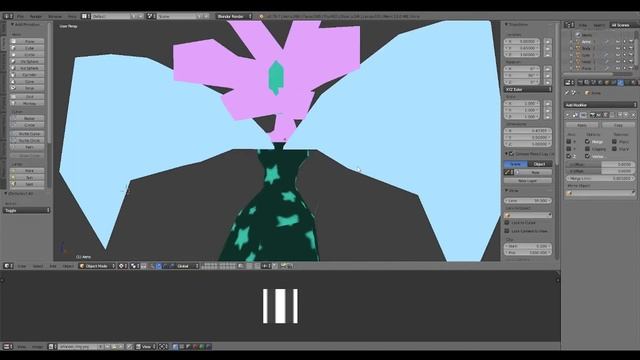Image resolution: width=640 pixels, height=360 pixels.
Task: Click the Sun lamp icon
Action: (x=13, y=178)
